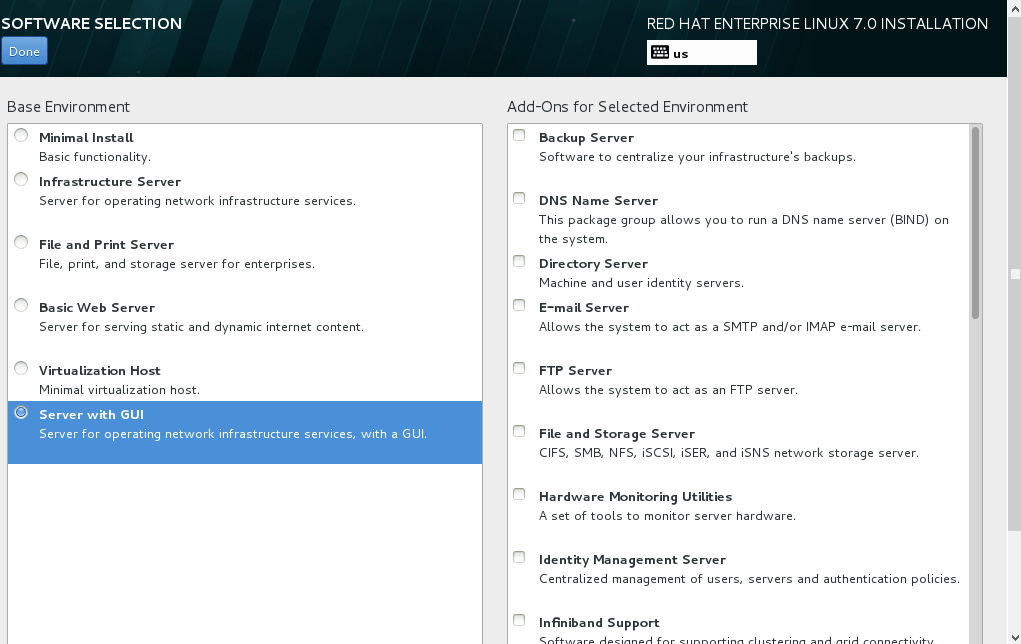Click the DNS Name Server title text
The width and height of the screenshot is (1021, 644).
click(598, 201)
